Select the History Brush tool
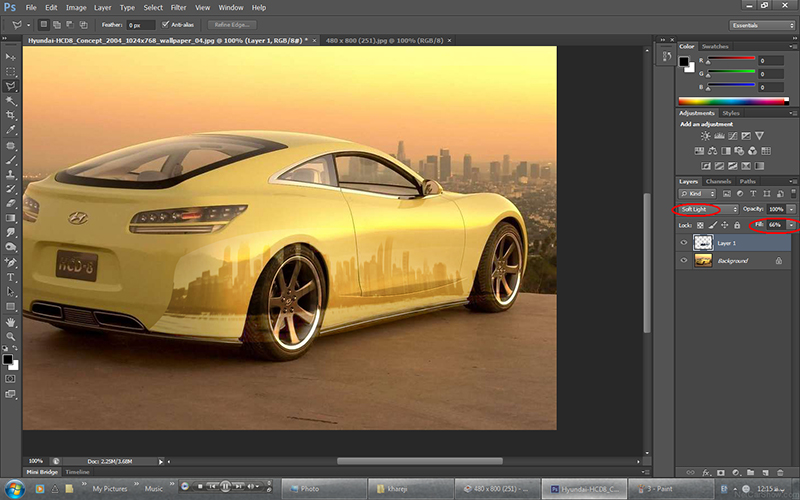The height and width of the screenshot is (500, 800). [10, 189]
